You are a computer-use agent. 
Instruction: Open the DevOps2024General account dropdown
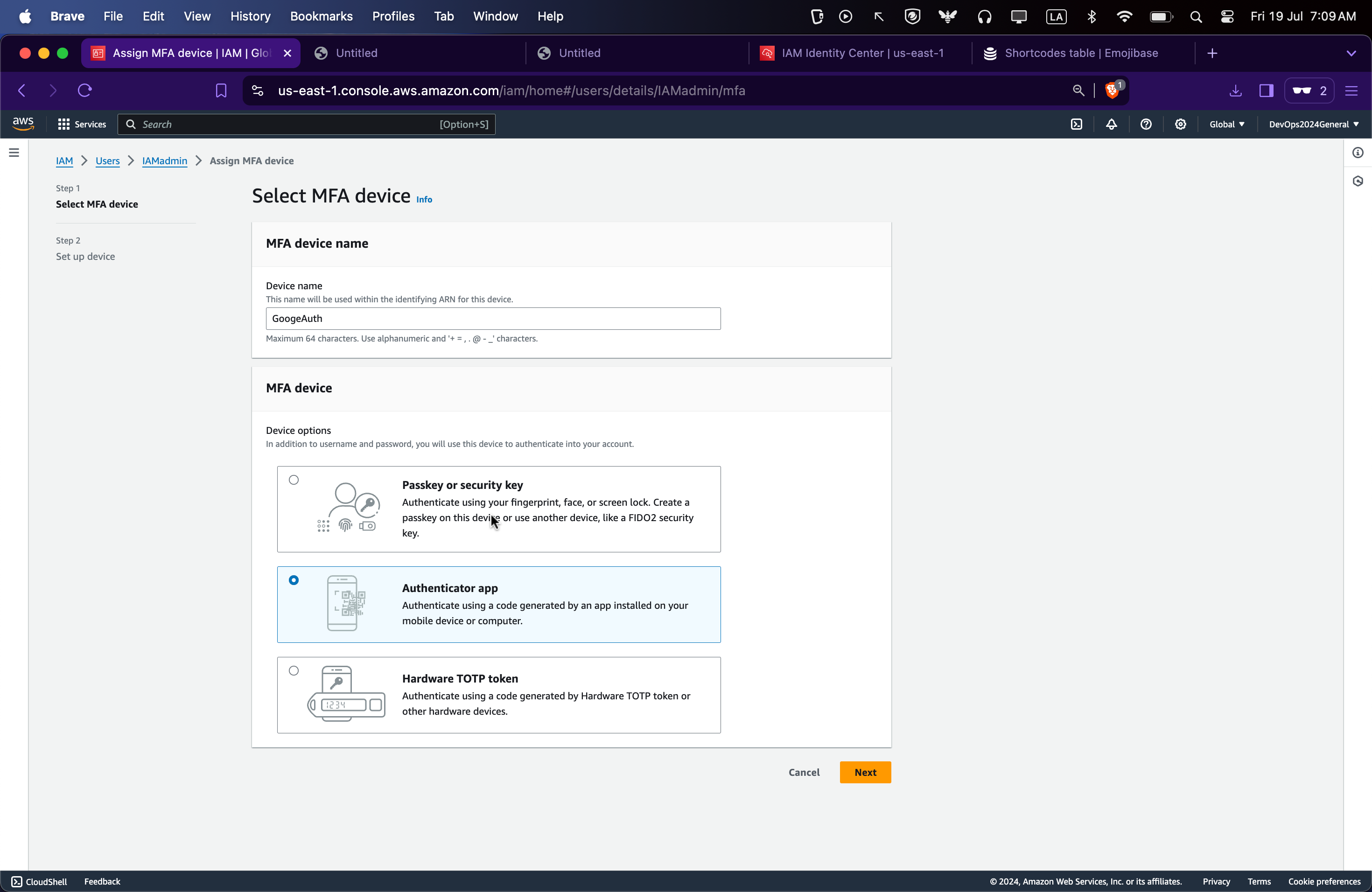pos(1313,124)
